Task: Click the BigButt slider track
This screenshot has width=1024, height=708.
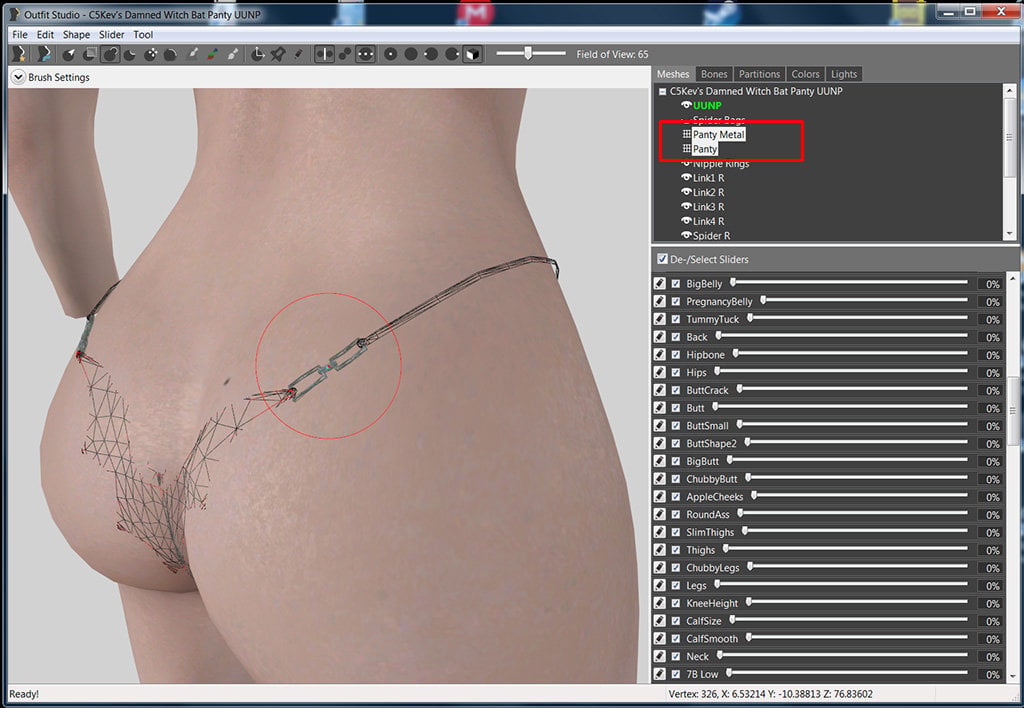Action: pos(848,460)
